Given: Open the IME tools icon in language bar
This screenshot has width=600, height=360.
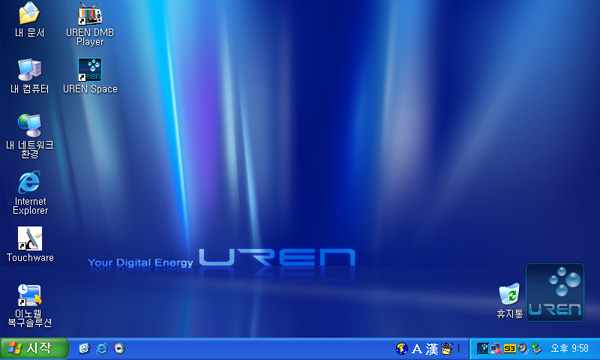Looking at the screenshot, I should (x=447, y=349).
